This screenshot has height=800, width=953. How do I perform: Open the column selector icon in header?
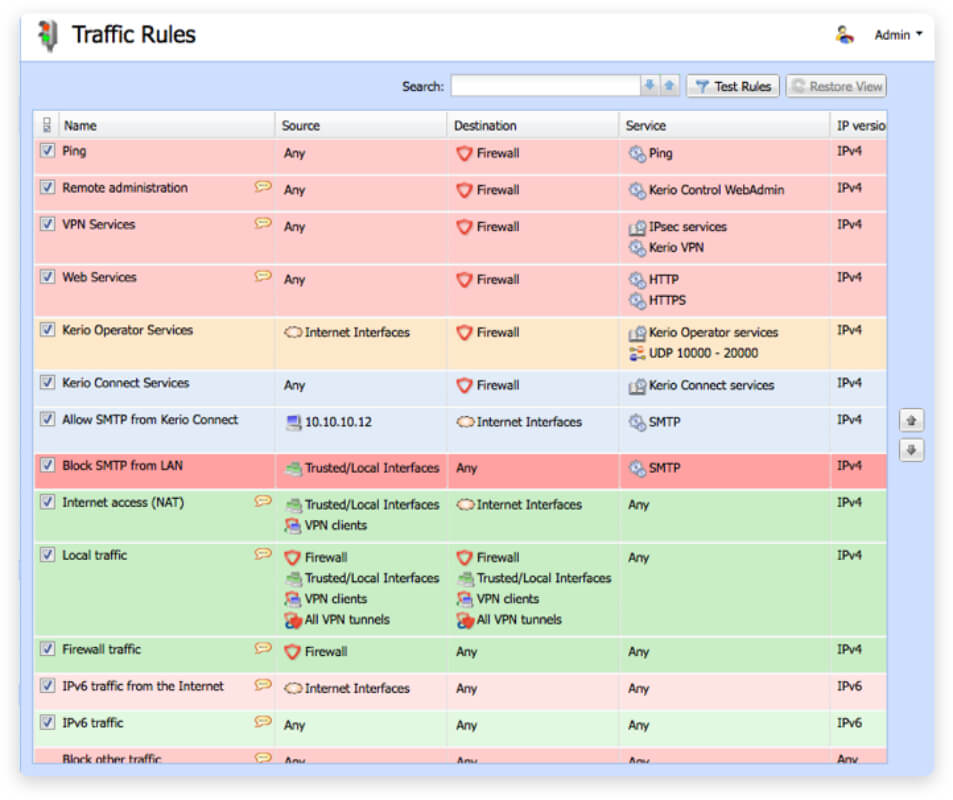(x=47, y=125)
